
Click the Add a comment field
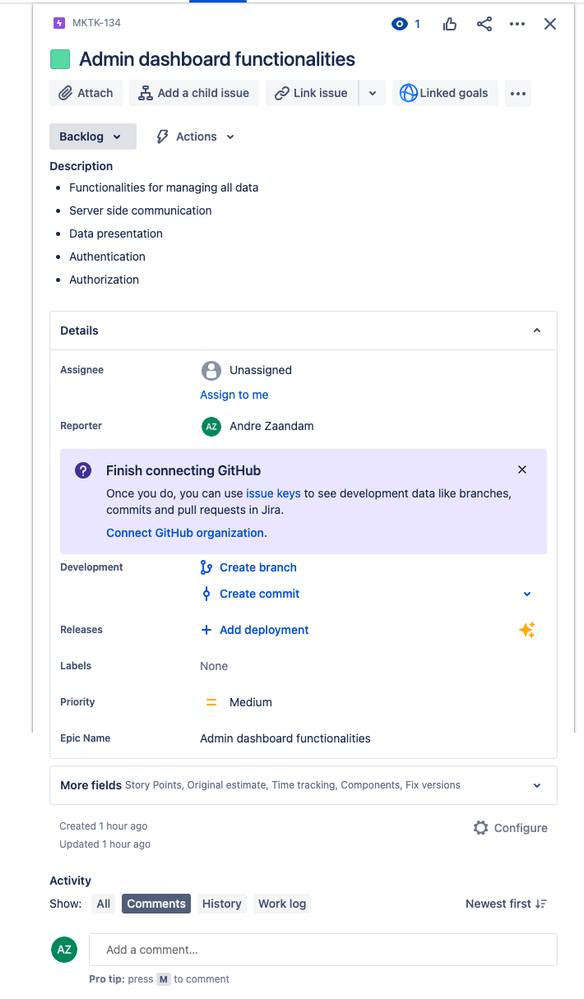(x=323, y=950)
